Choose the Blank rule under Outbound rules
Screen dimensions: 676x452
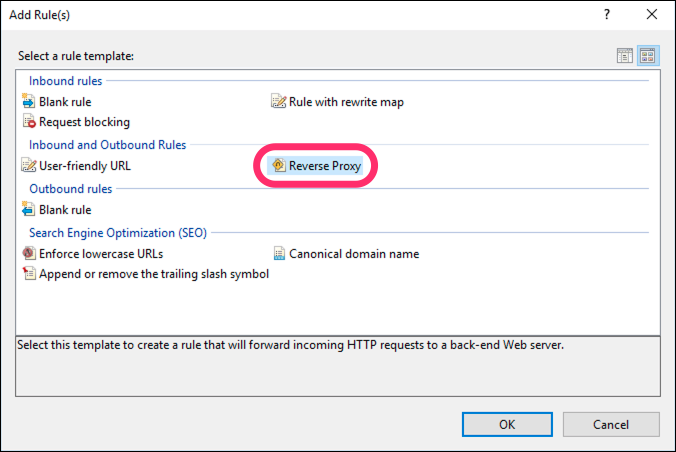(65, 210)
